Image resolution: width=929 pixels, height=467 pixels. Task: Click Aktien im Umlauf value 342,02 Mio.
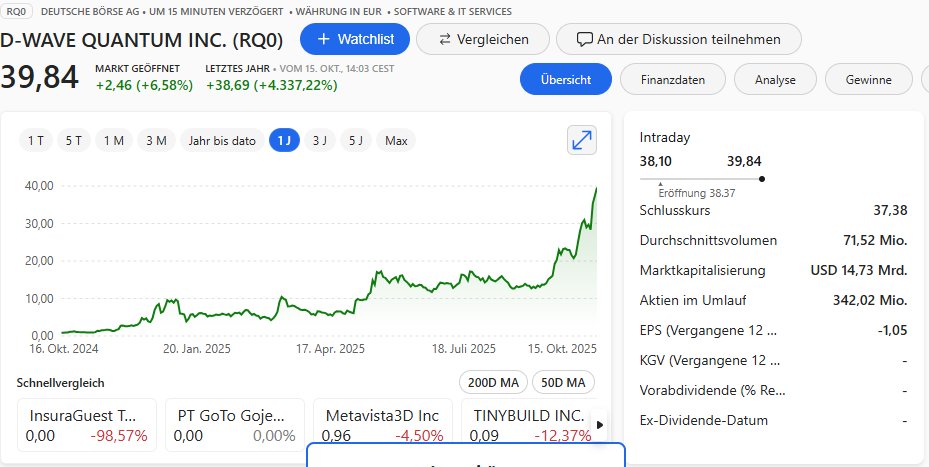pos(870,300)
